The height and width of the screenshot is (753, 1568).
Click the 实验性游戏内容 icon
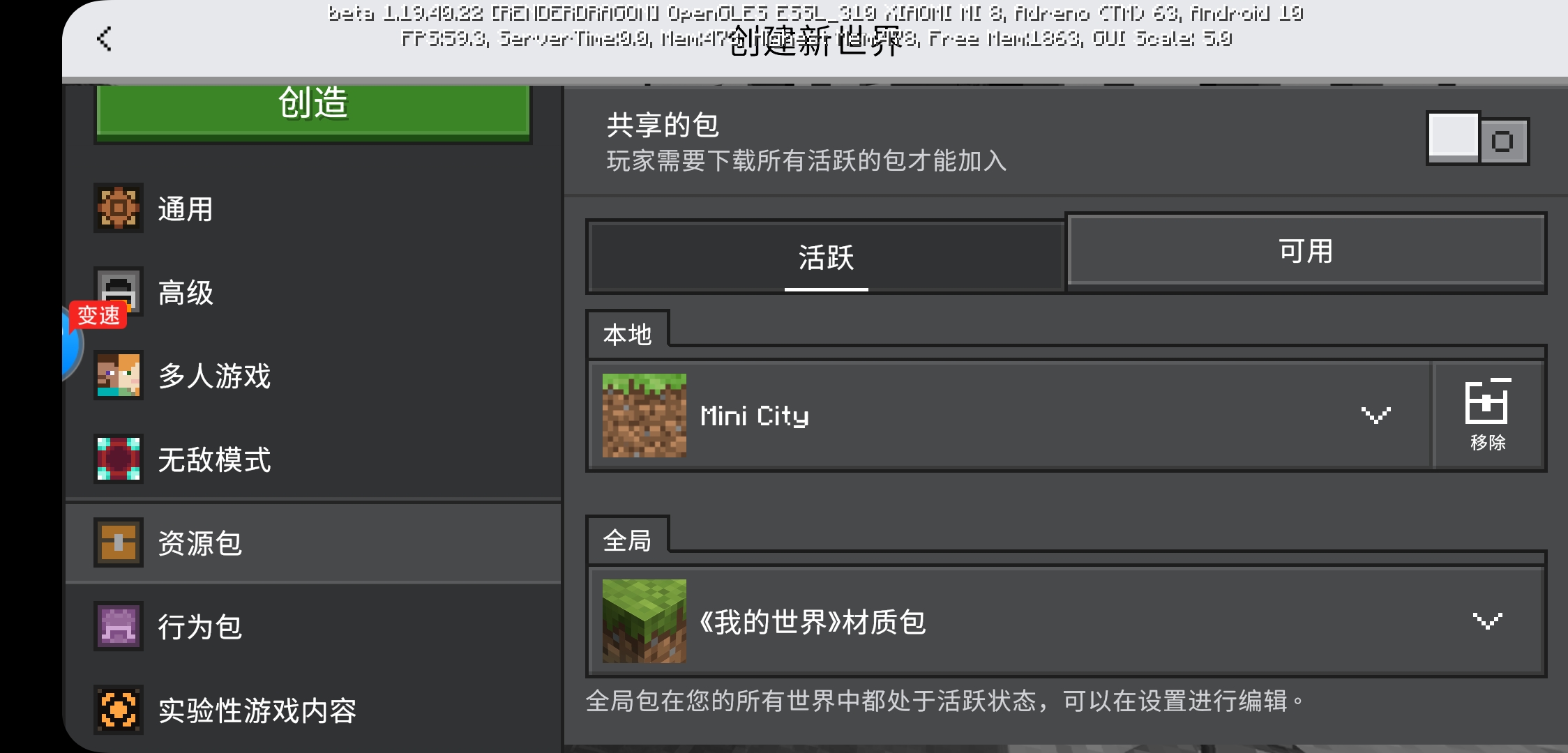[x=119, y=710]
